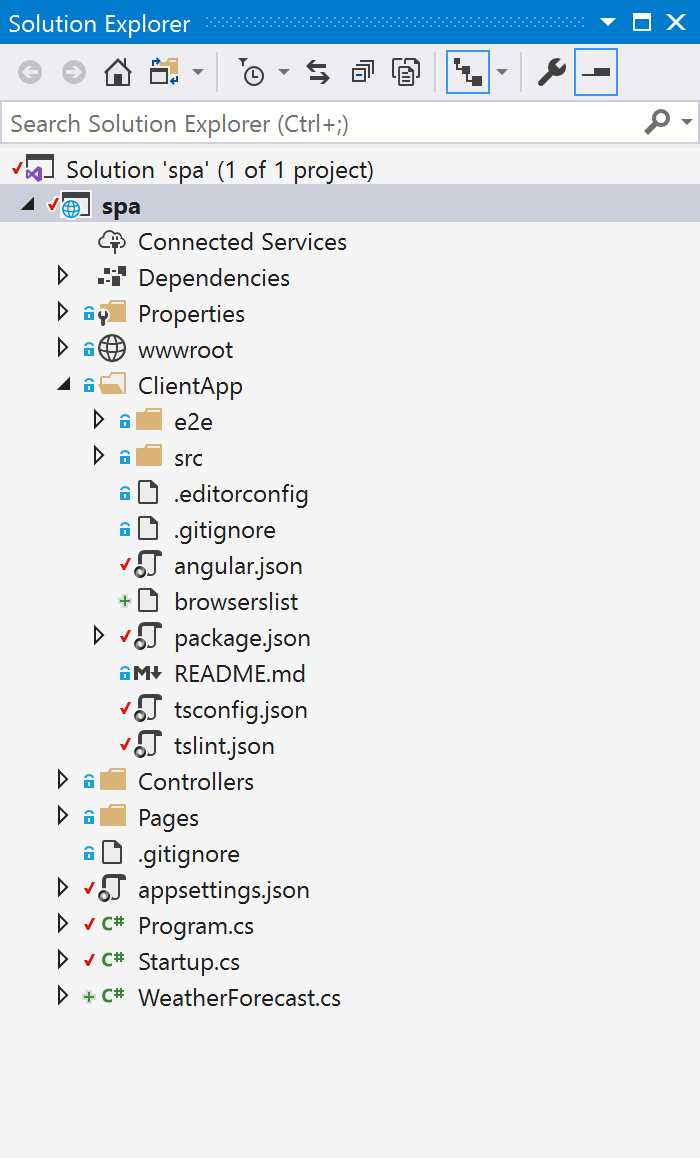Select the spa project node

pos(121,205)
